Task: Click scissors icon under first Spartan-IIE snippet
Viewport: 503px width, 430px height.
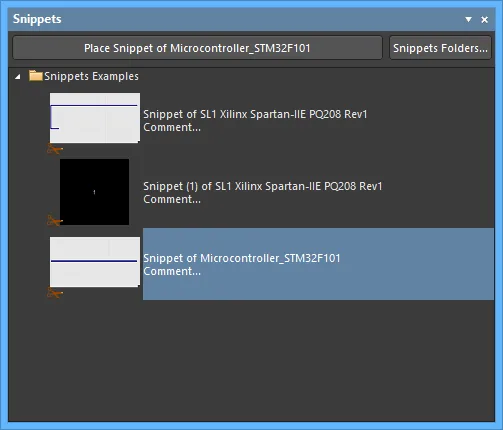Action: [x=55, y=149]
